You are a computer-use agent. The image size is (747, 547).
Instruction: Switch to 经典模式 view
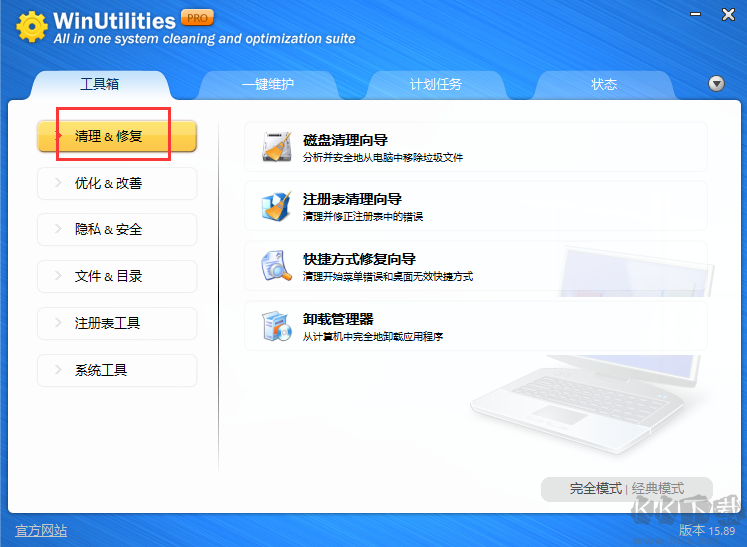point(657,489)
